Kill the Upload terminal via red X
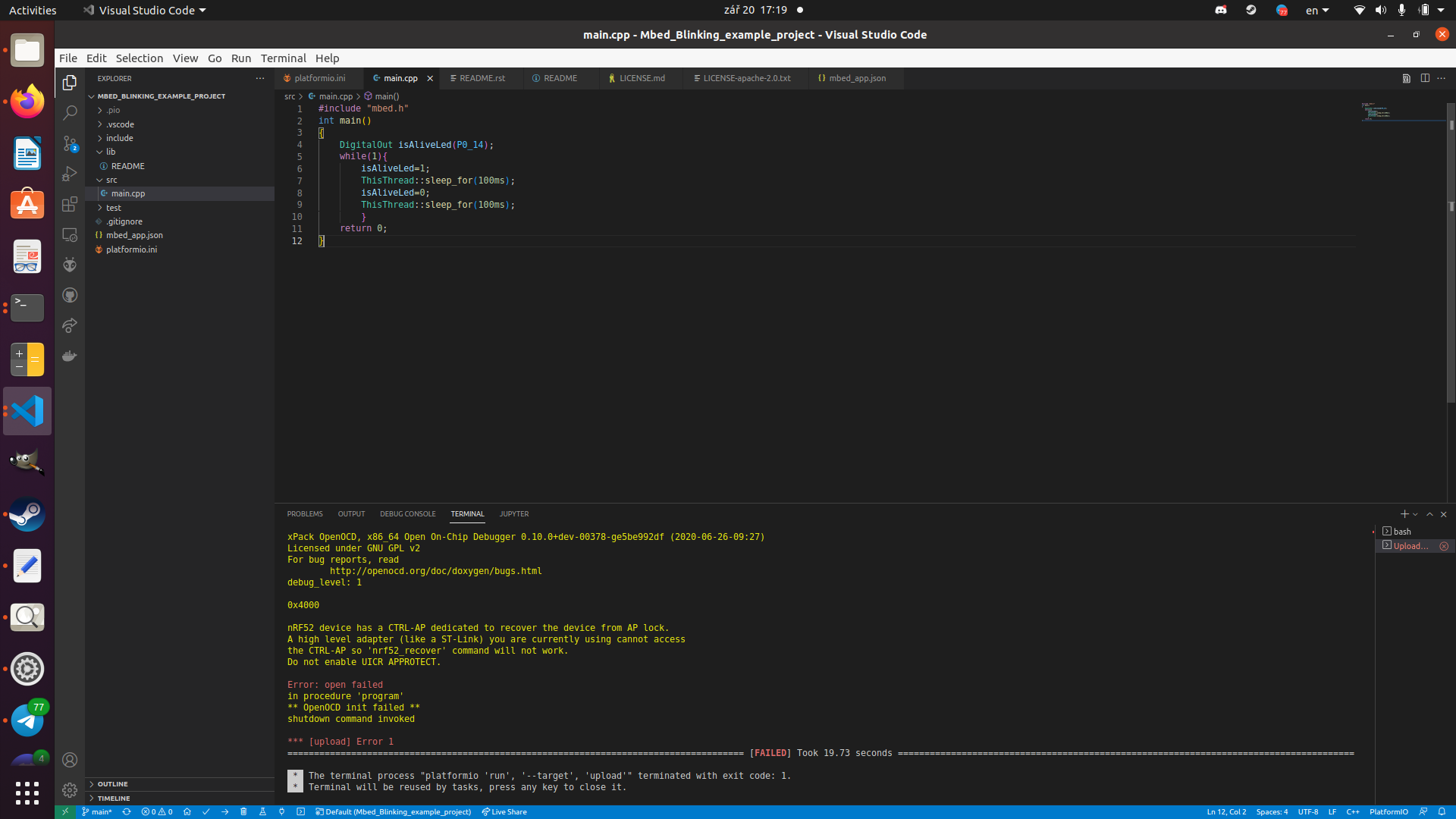This screenshot has height=819, width=1456. pyautogui.click(x=1444, y=546)
